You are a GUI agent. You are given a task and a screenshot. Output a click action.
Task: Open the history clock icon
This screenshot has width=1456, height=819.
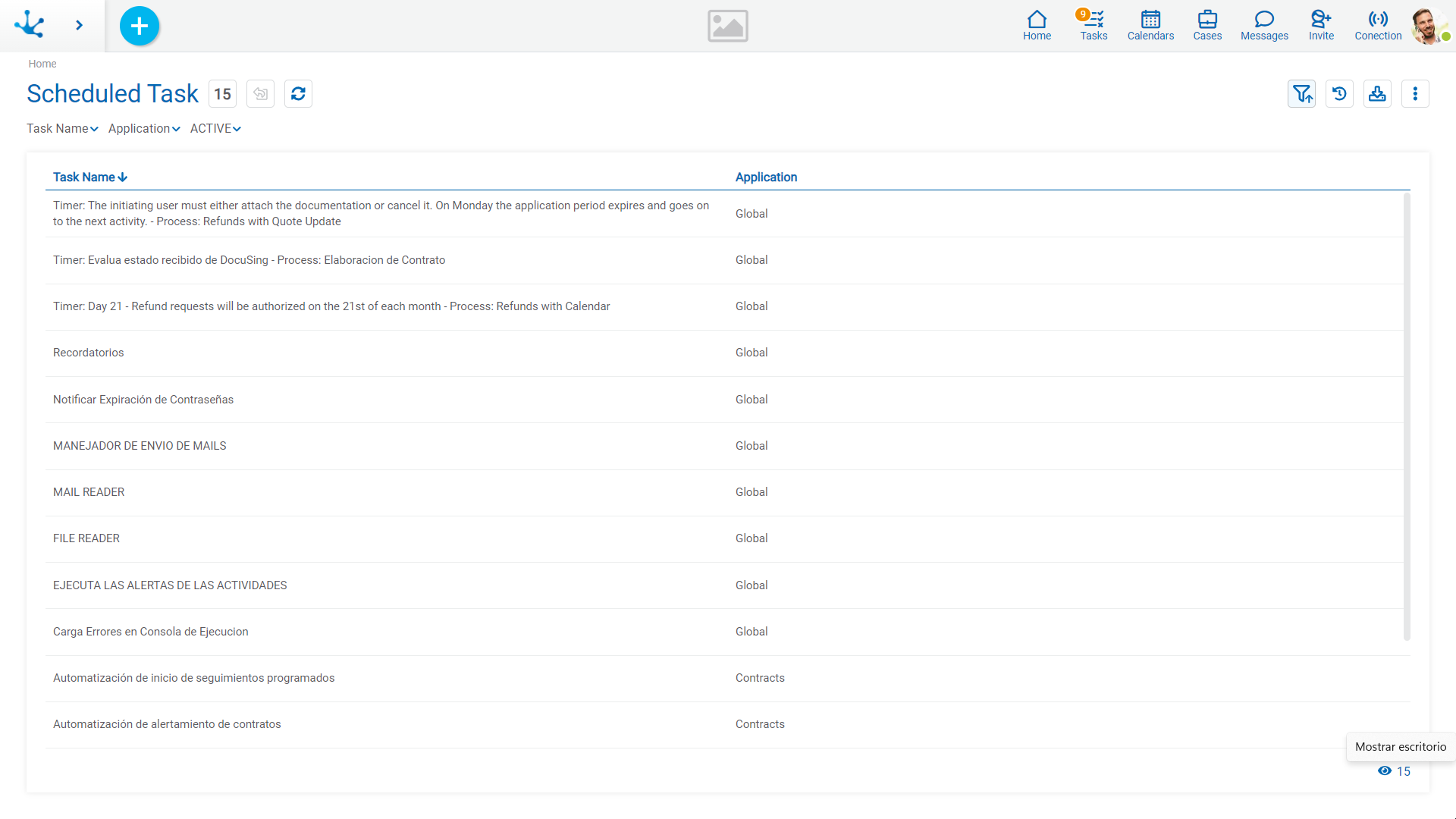(x=1339, y=94)
